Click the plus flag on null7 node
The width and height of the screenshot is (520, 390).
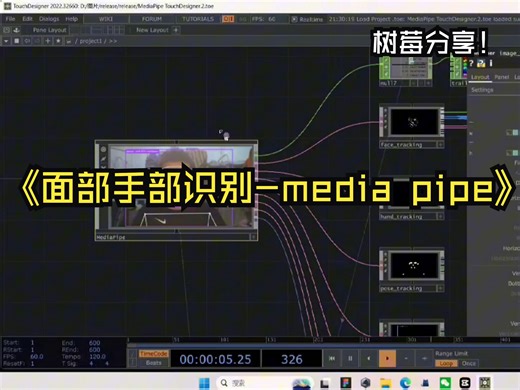pos(428,83)
